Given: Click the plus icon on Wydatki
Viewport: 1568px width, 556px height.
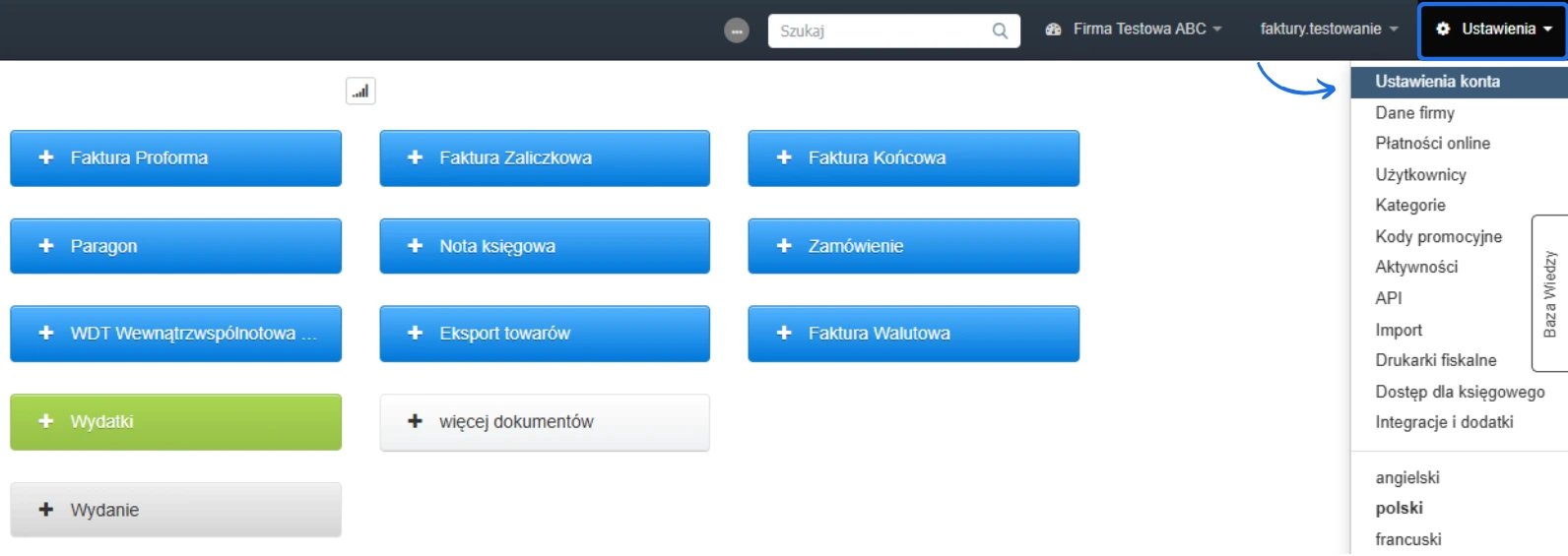Looking at the screenshot, I should (46, 421).
